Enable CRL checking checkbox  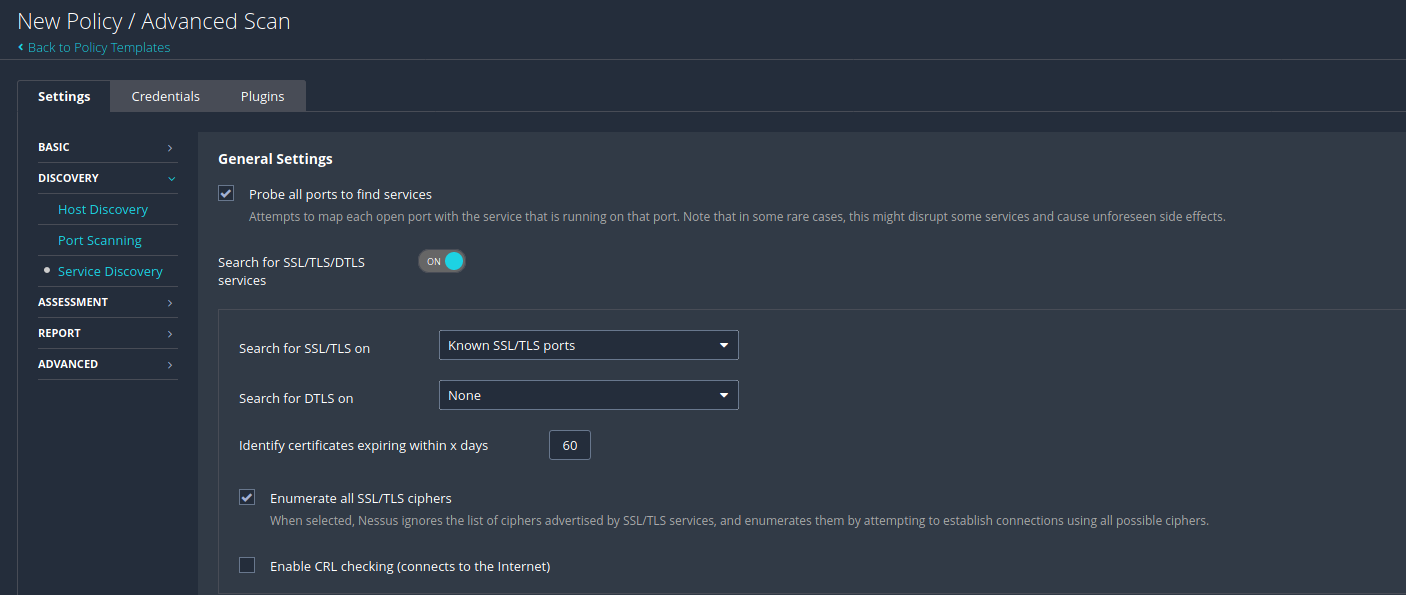tap(247, 566)
